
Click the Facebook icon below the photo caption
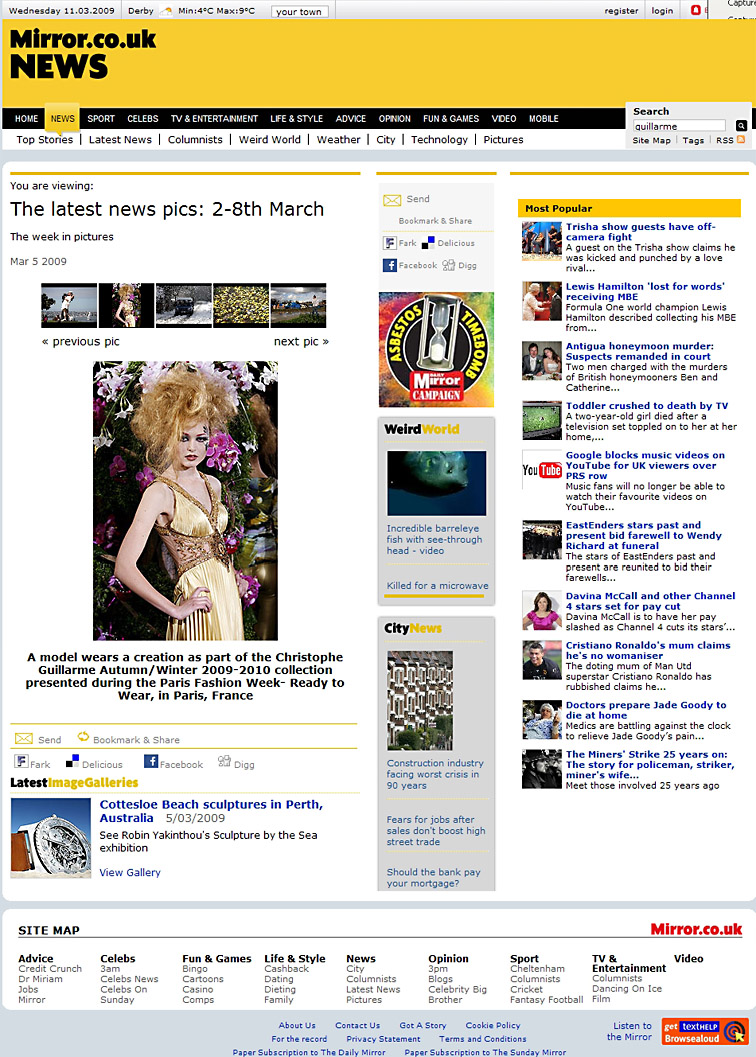[x=151, y=763]
